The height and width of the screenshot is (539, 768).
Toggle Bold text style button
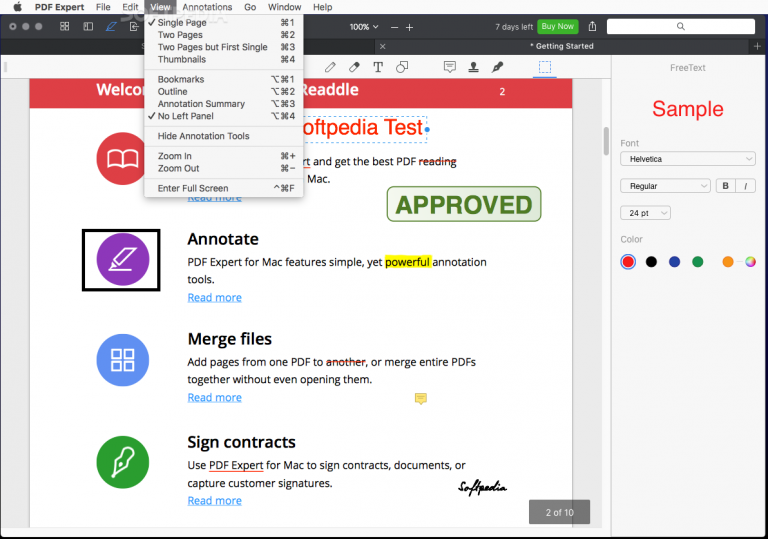pos(725,186)
